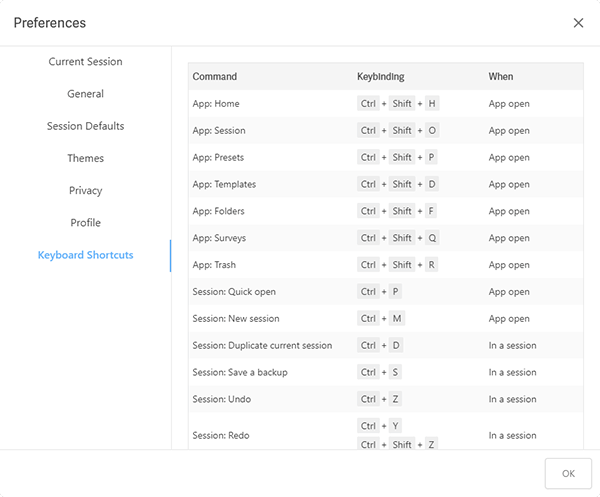The image size is (600, 497).
Task: Open the Themes preferences tab
Action: coord(85,158)
